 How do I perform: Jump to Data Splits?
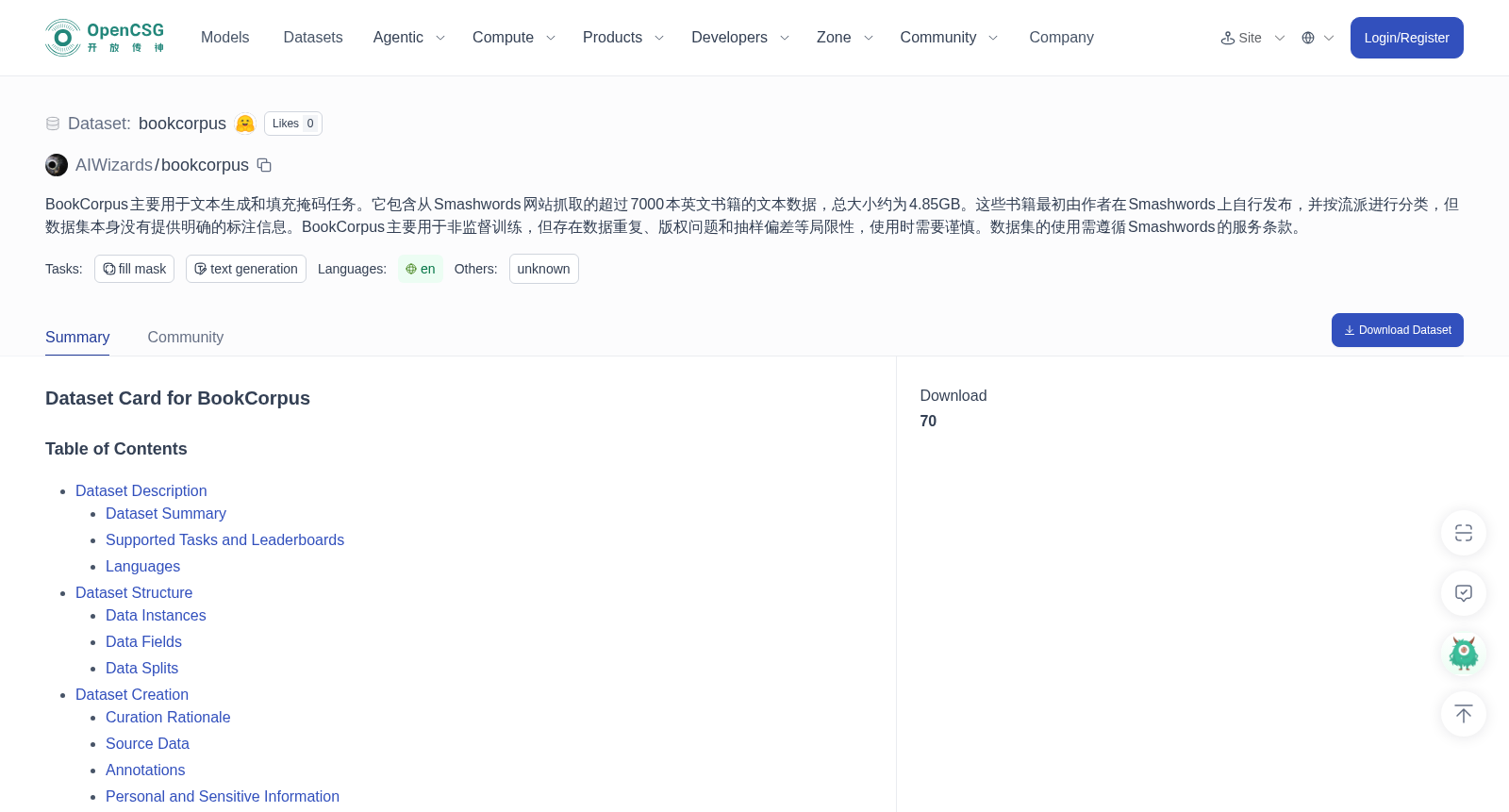[141, 668]
